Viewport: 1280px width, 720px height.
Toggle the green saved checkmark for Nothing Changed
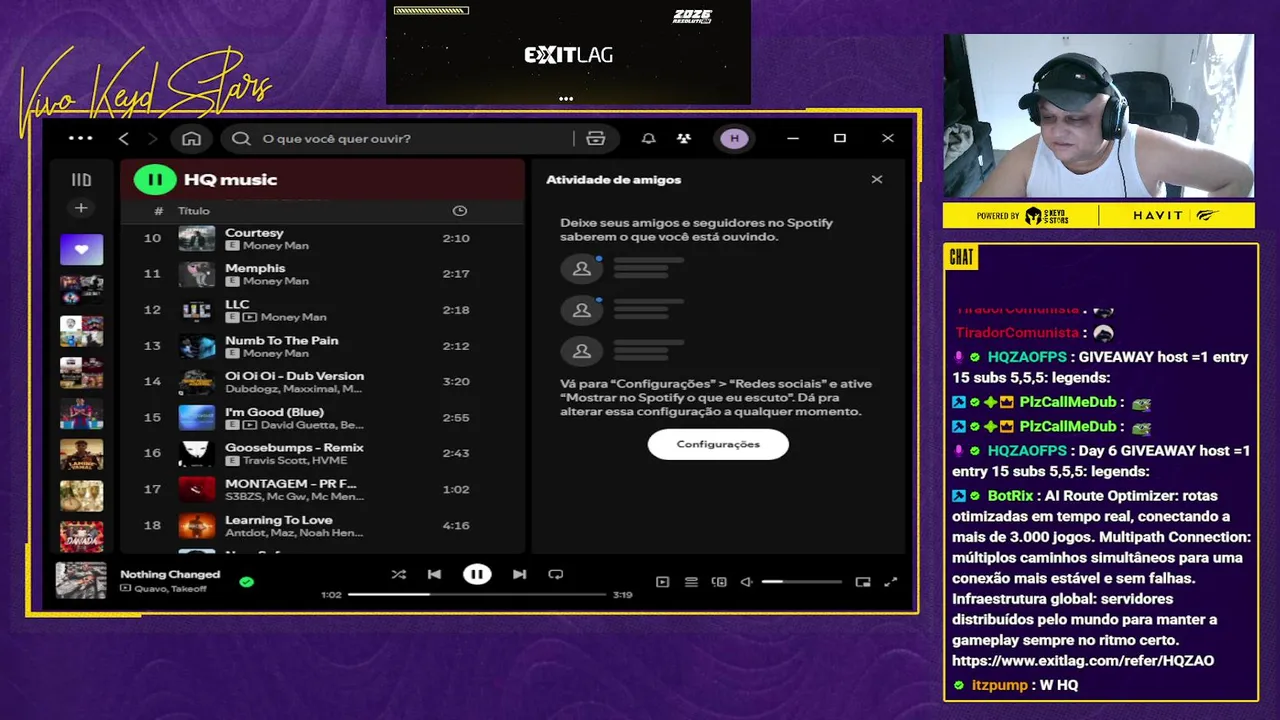247,581
